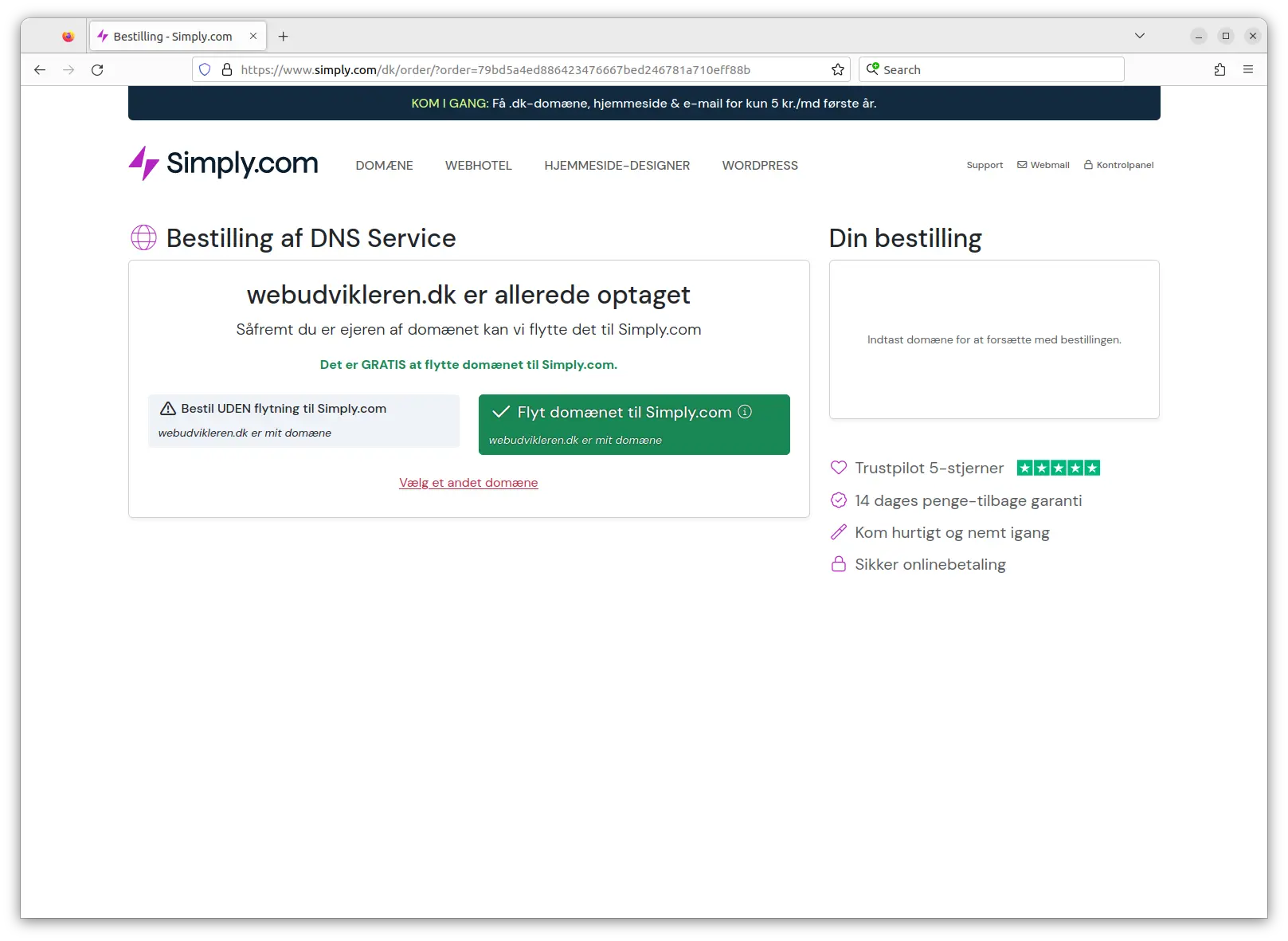Go back to previous page

pyautogui.click(x=40, y=70)
